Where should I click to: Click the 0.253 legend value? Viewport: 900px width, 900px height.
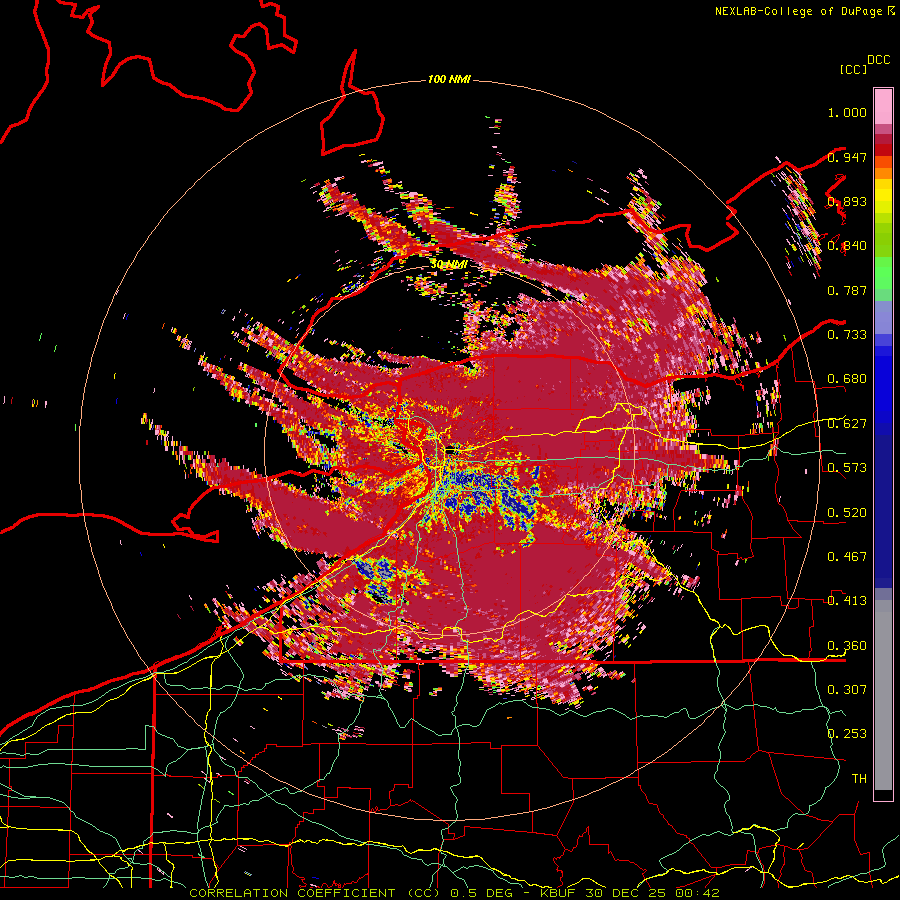(847, 734)
